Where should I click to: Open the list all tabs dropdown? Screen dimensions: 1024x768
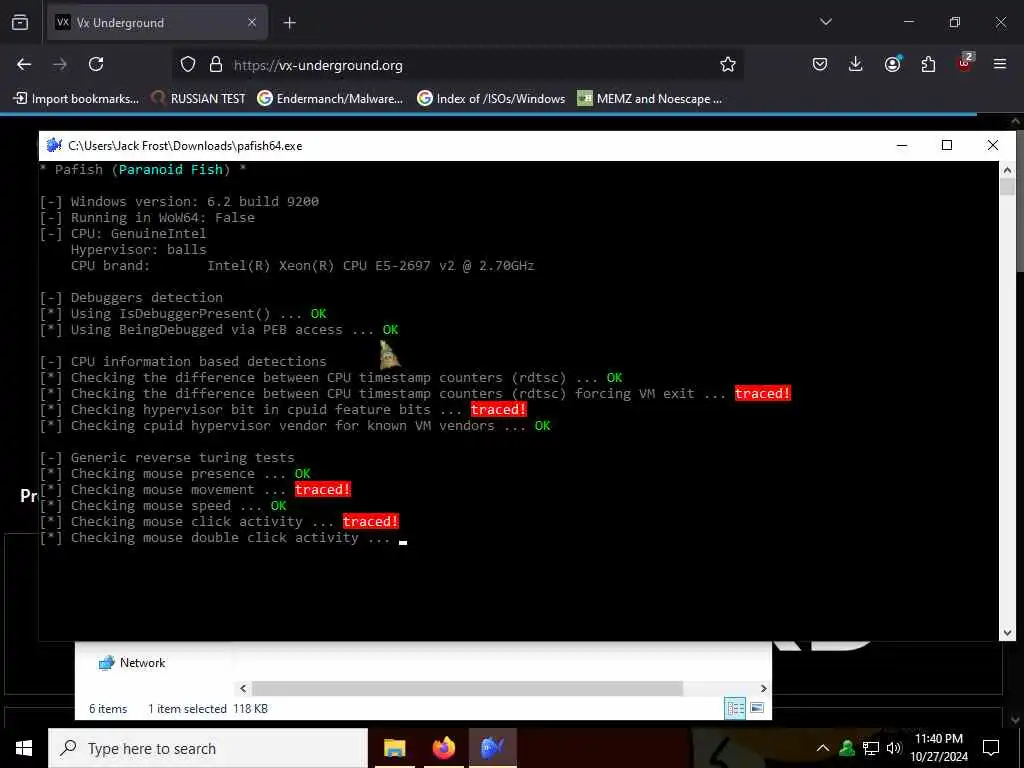825,22
